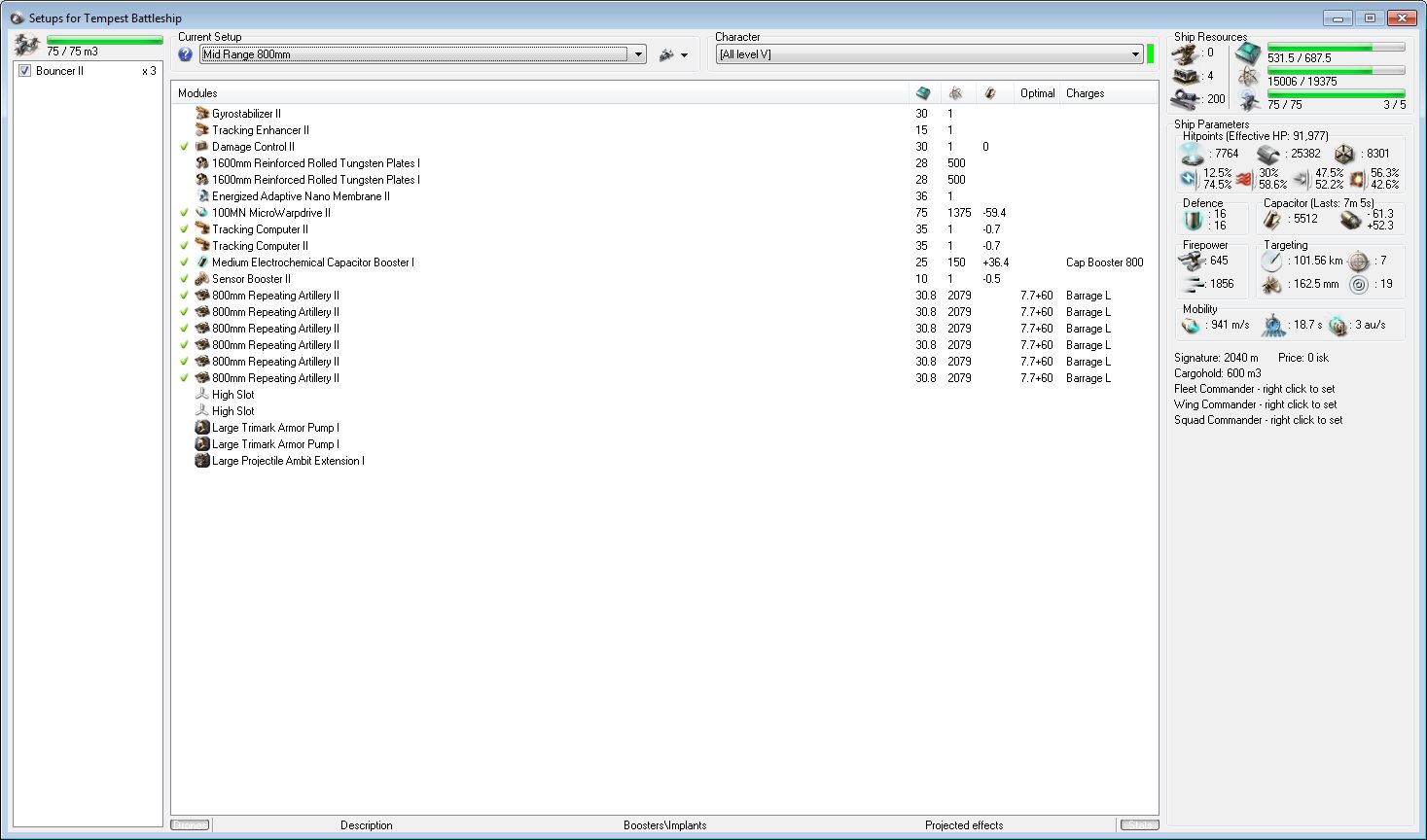1427x840 pixels.
Task: Open the Projected effects tab
Action: click(964, 825)
